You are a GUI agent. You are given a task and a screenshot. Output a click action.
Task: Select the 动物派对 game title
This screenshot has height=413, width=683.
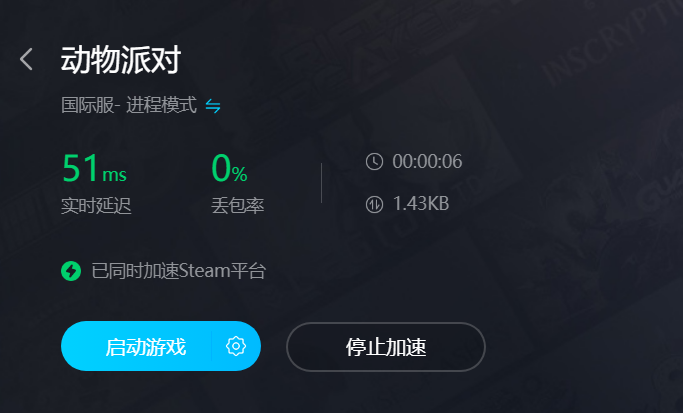coord(121,60)
